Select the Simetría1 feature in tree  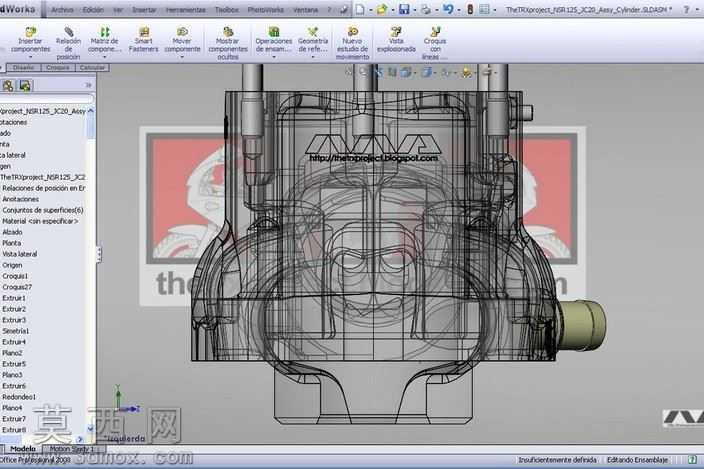click(16, 331)
